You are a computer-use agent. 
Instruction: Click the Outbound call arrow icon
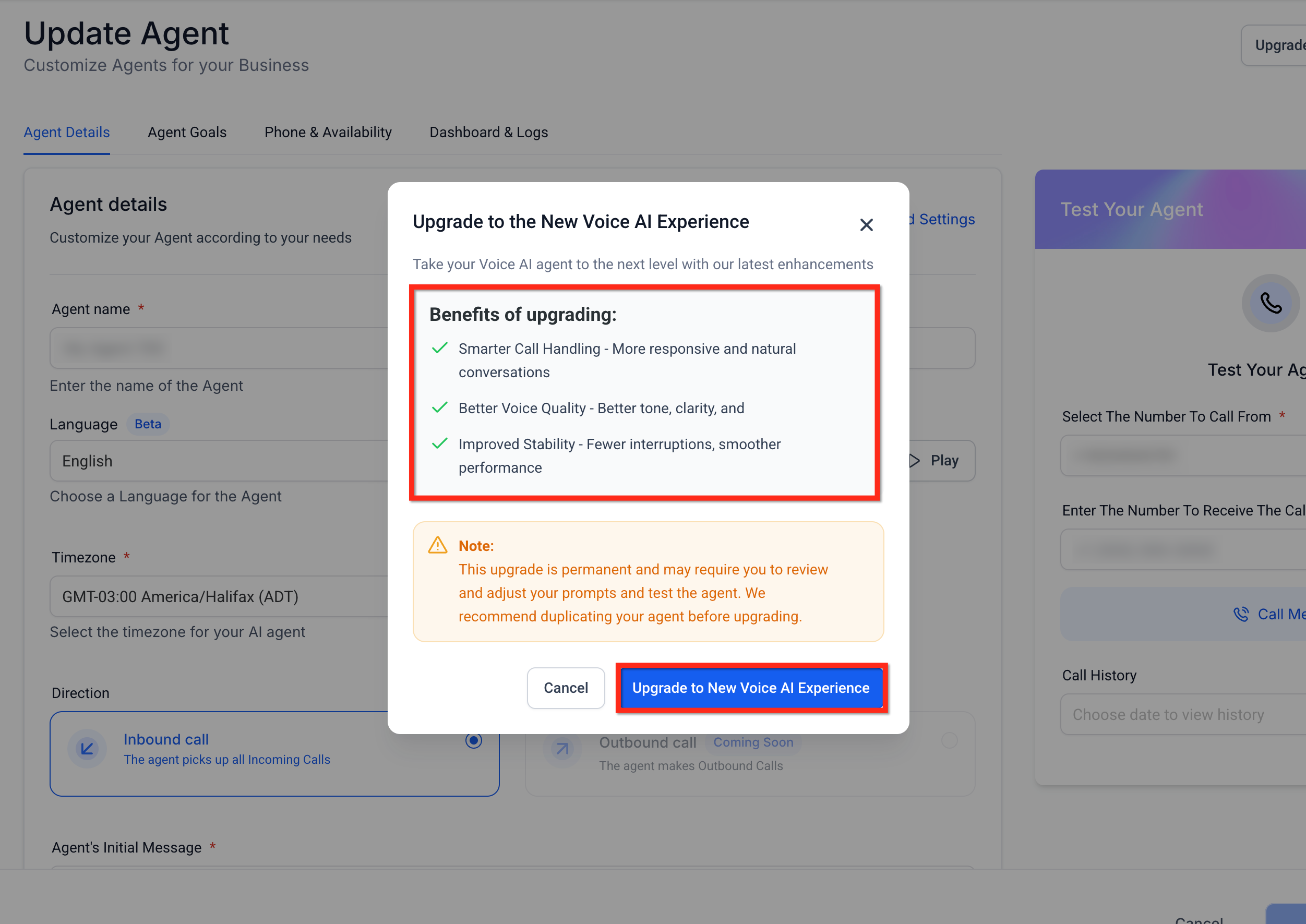click(x=562, y=749)
